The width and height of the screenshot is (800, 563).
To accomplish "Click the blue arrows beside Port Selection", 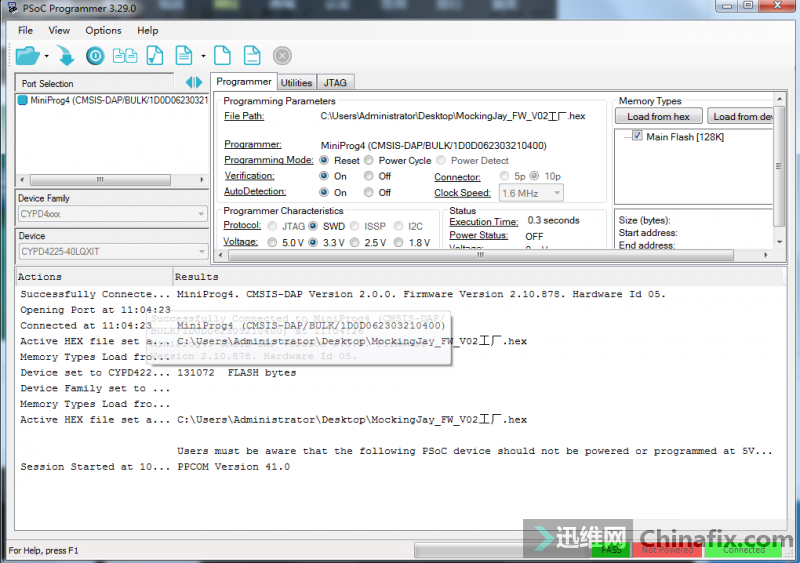I will coord(194,82).
